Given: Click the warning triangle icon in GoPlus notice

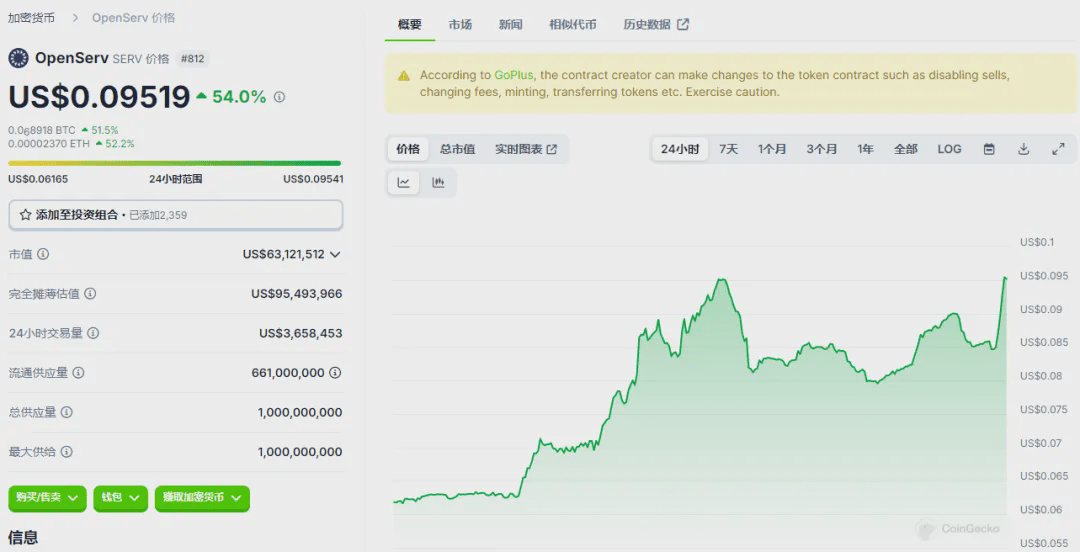Looking at the screenshot, I should tap(404, 76).
